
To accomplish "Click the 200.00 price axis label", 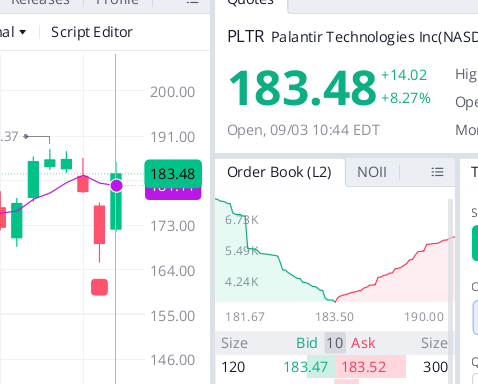I will click(172, 92).
